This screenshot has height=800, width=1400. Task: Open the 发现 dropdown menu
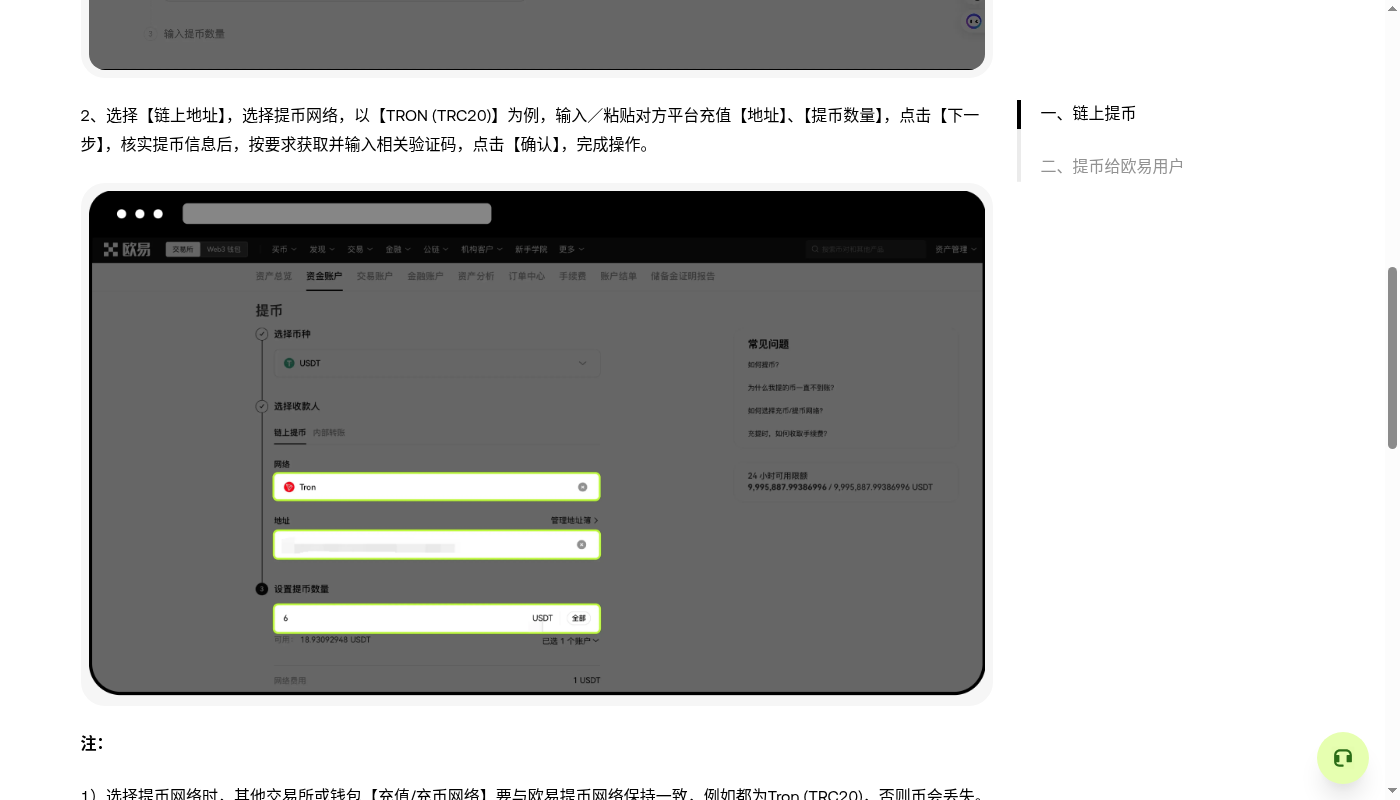[x=321, y=249]
